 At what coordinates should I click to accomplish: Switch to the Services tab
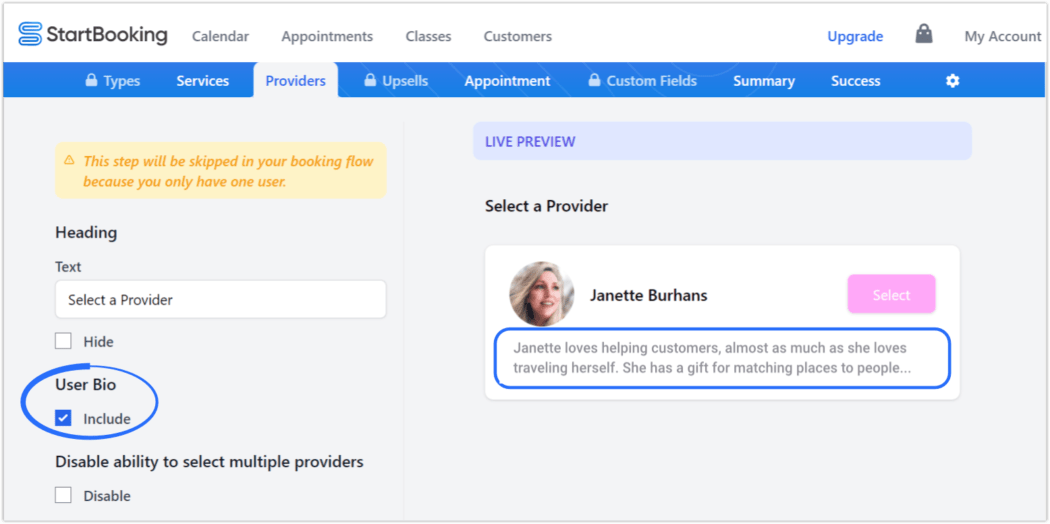[202, 81]
